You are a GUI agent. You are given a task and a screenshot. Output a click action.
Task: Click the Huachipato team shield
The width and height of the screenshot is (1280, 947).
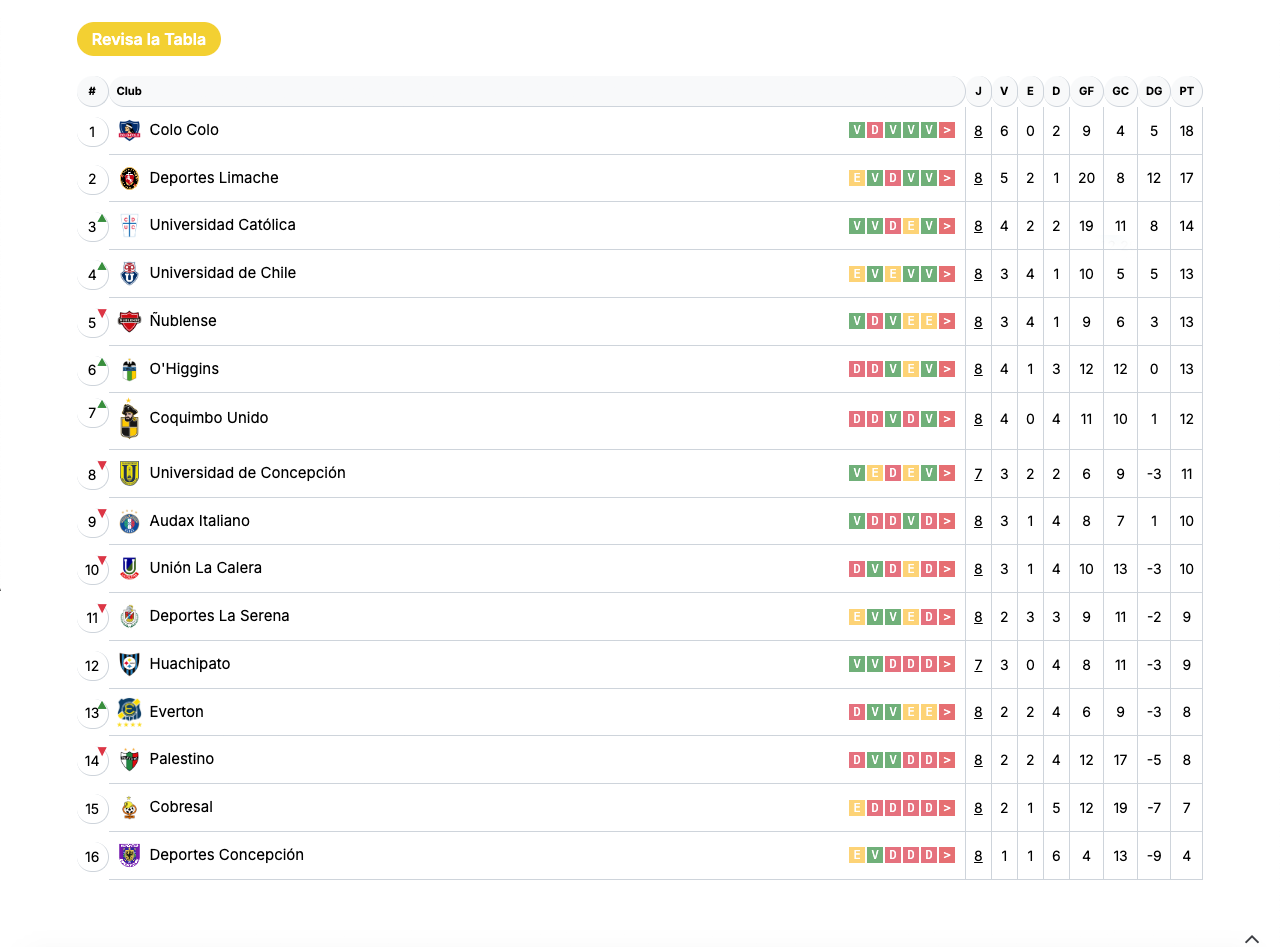129,664
